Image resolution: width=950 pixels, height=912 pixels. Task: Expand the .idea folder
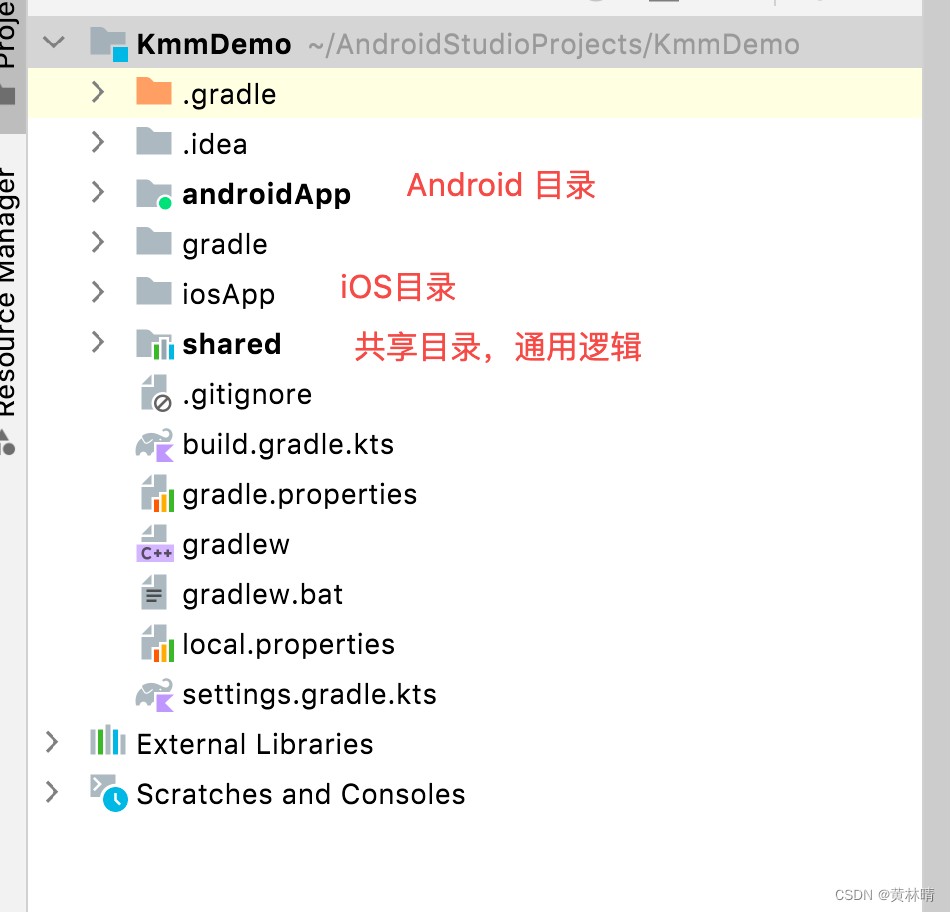[98, 142]
